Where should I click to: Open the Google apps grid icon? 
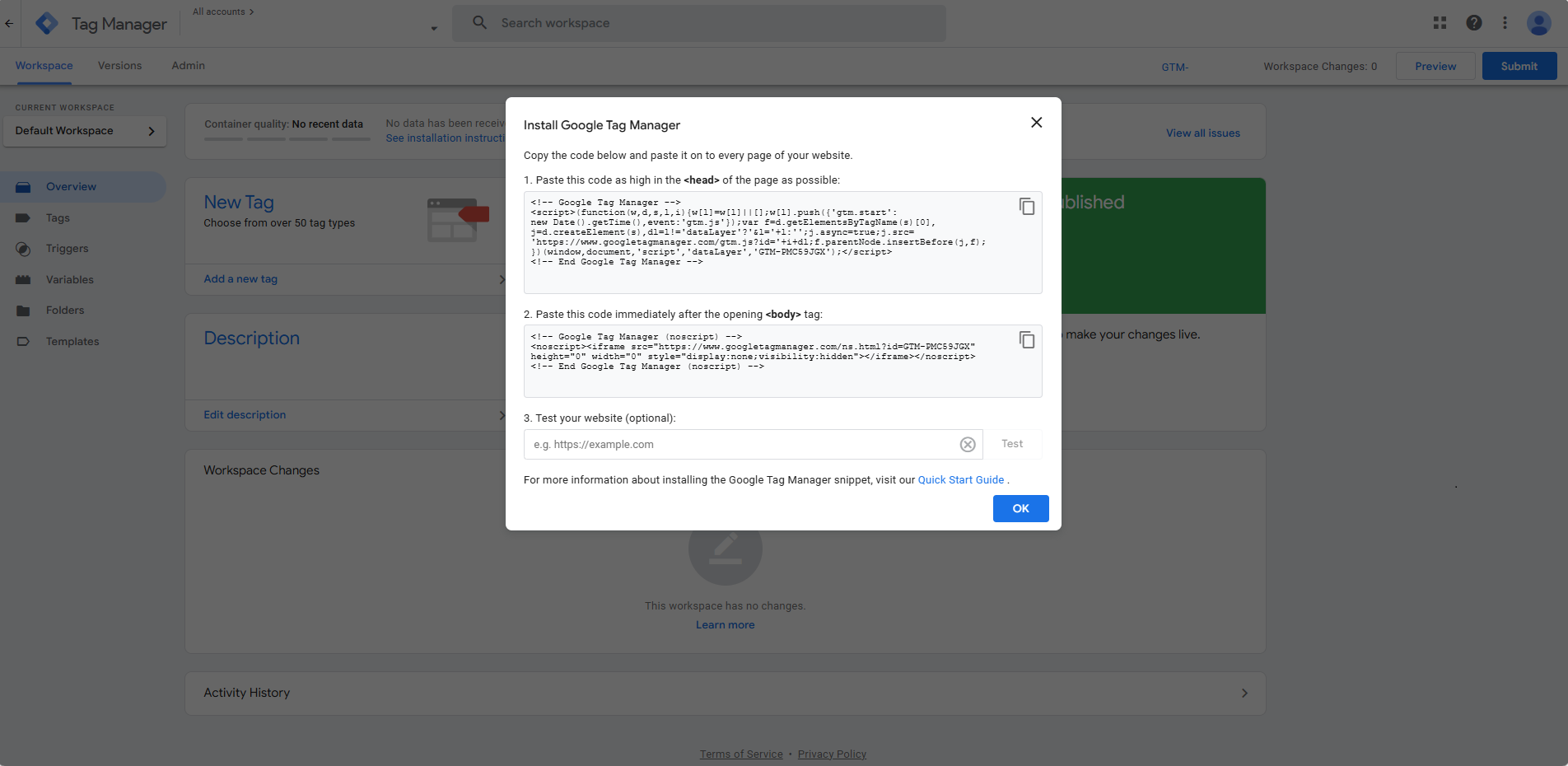click(x=1440, y=23)
